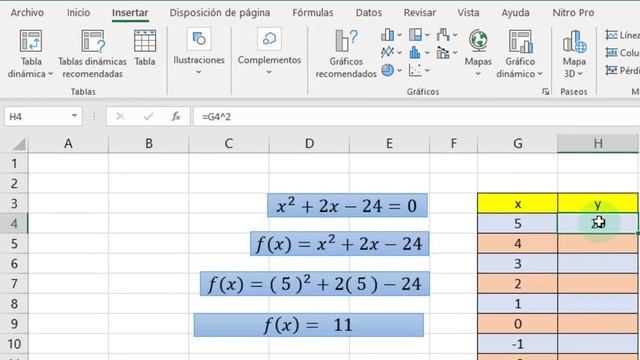Select row 3 header
This screenshot has width=640, height=360.
[x=14, y=204]
